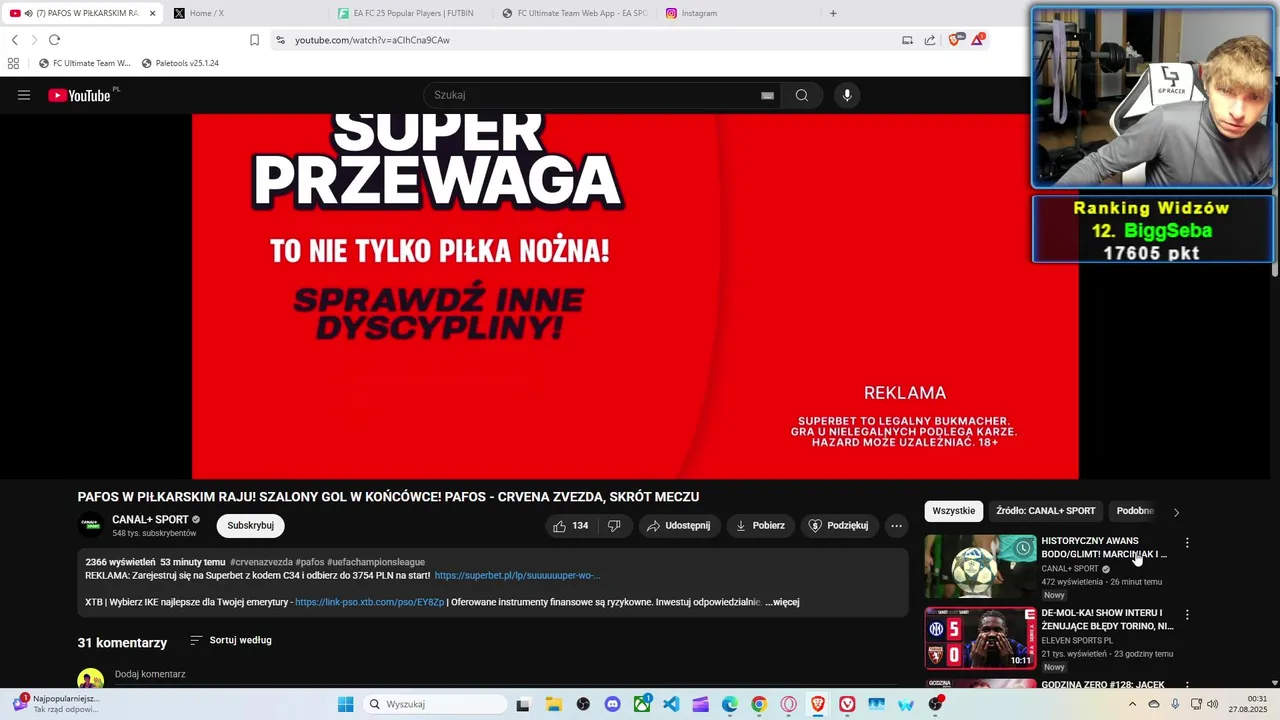Open Google Chrome from the taskbar
1280x720 pixels.
(759, 704)
